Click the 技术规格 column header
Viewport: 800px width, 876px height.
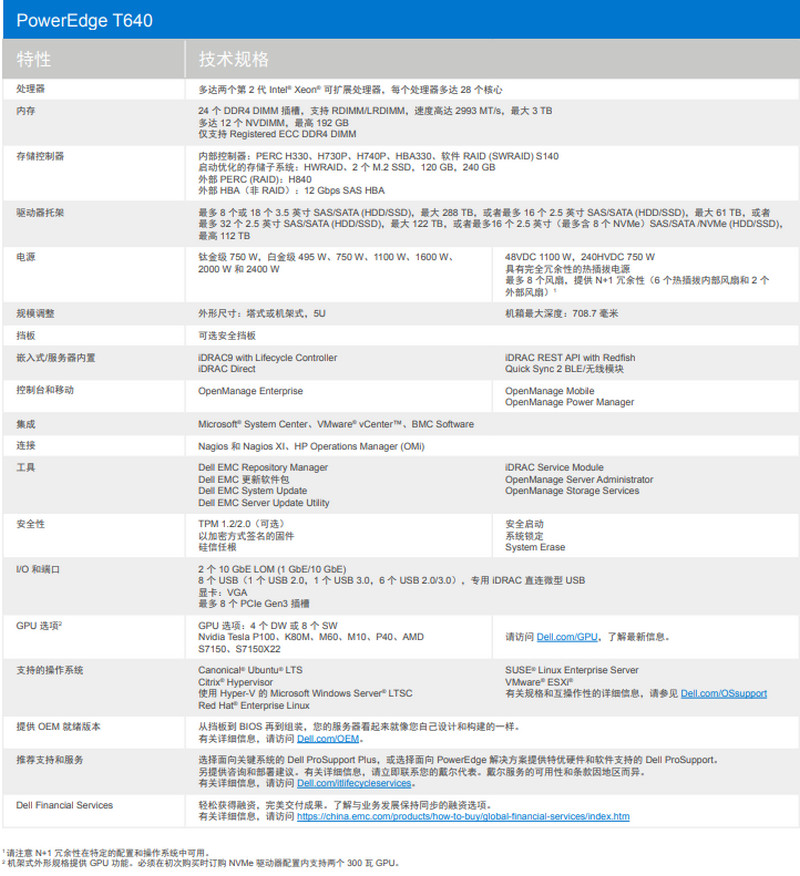pos(234,59)
